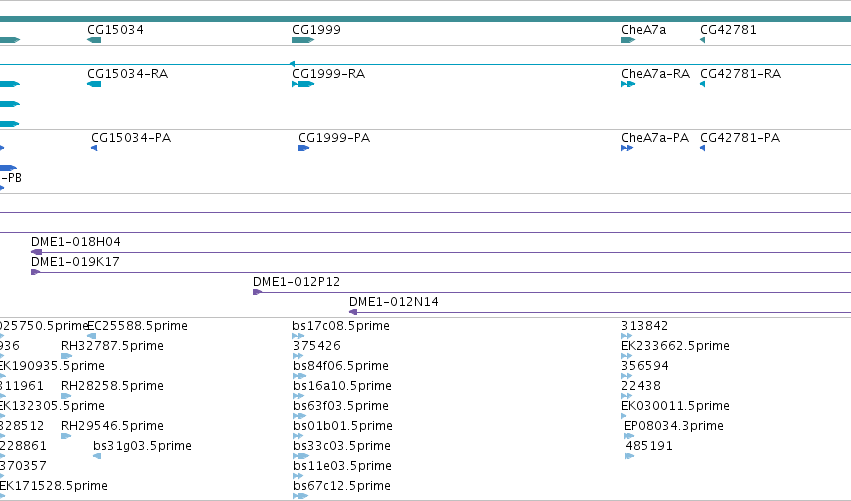Click the EK132305.5prime EST label
Image resolution: width=851 pixels, height=501 pixels.
52,406
